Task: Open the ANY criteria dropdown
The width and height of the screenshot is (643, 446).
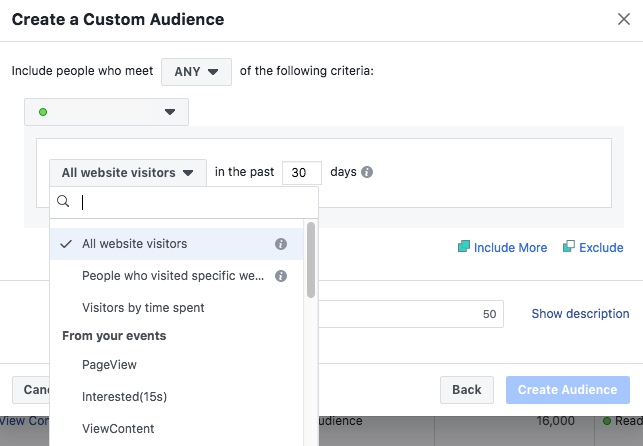Action: (196, 72)
